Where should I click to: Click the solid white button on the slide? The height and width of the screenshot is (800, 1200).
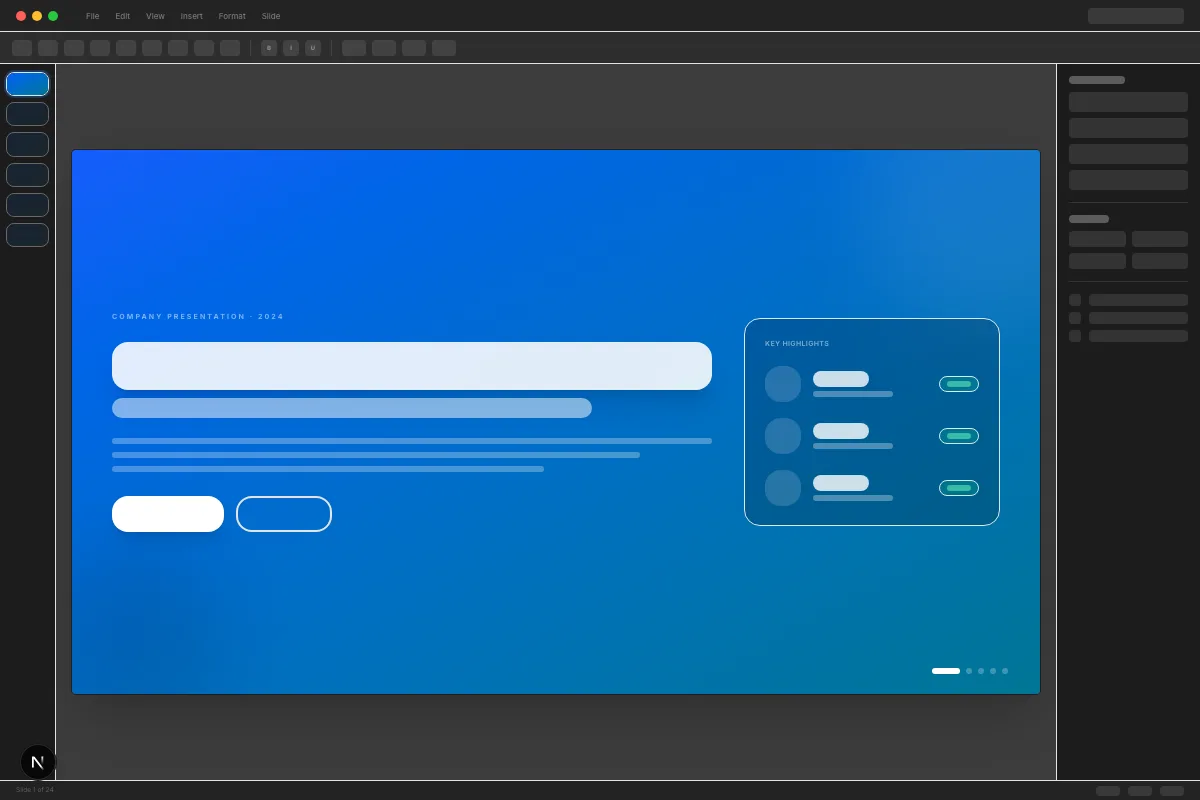click(x=168, y=514)
